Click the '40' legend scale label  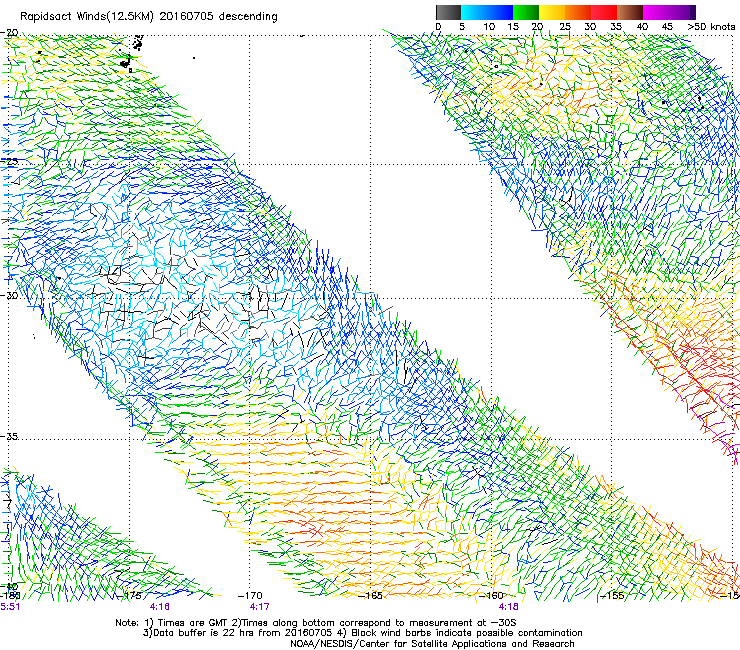pos(642,27)
